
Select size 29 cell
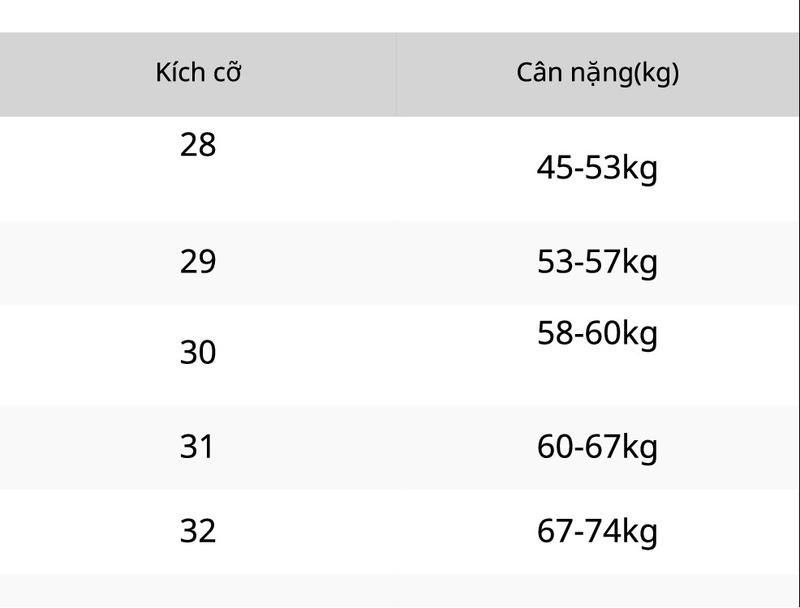198,262
